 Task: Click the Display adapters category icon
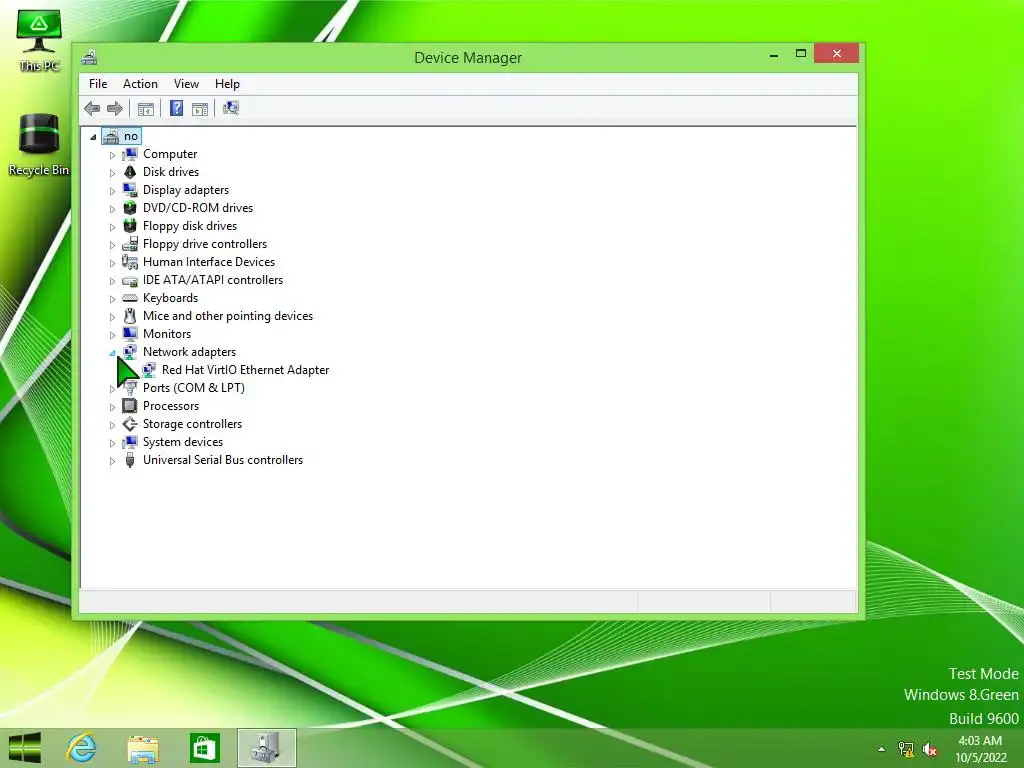130,190
